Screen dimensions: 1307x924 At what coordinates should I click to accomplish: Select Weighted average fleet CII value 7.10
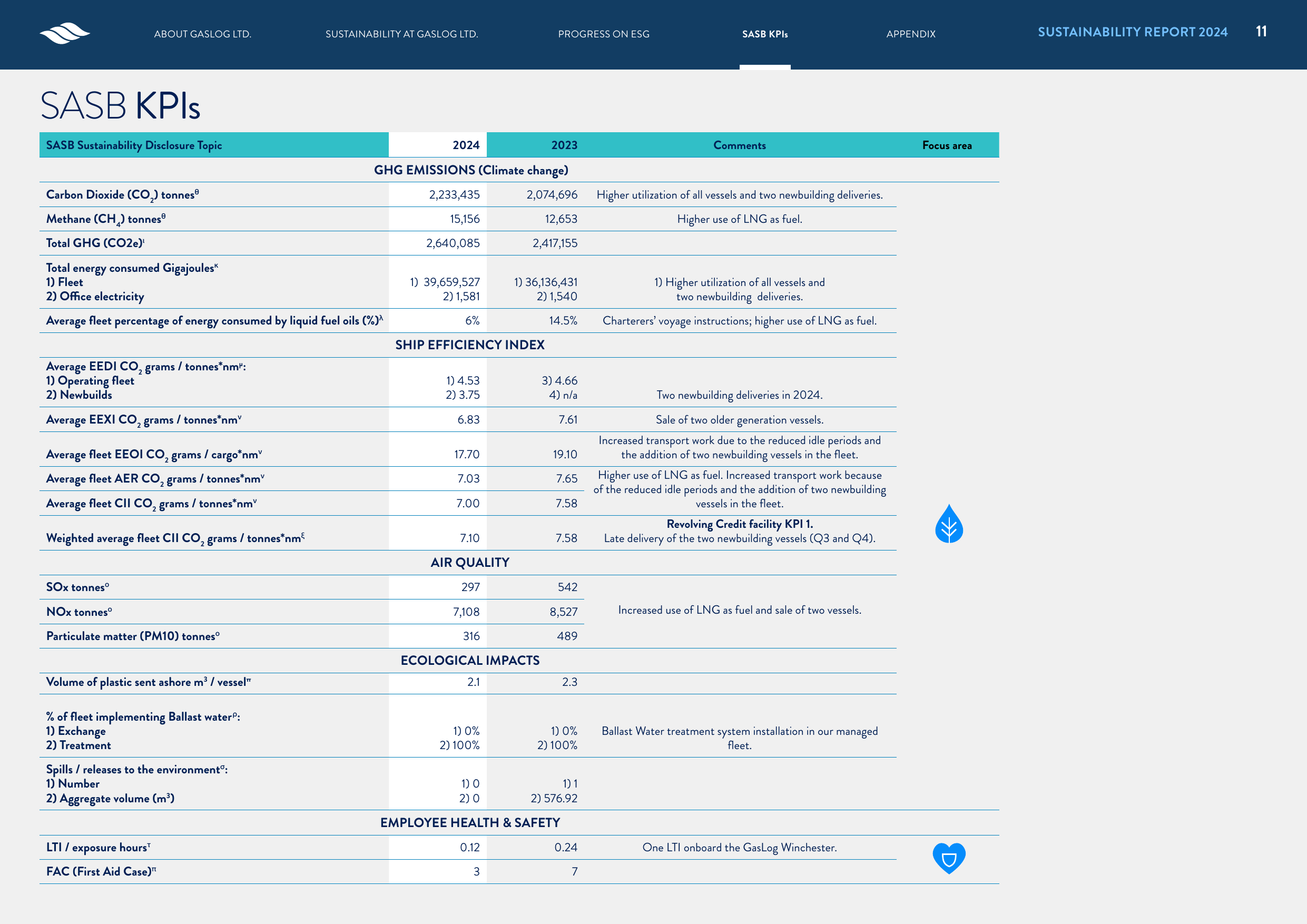469,538
